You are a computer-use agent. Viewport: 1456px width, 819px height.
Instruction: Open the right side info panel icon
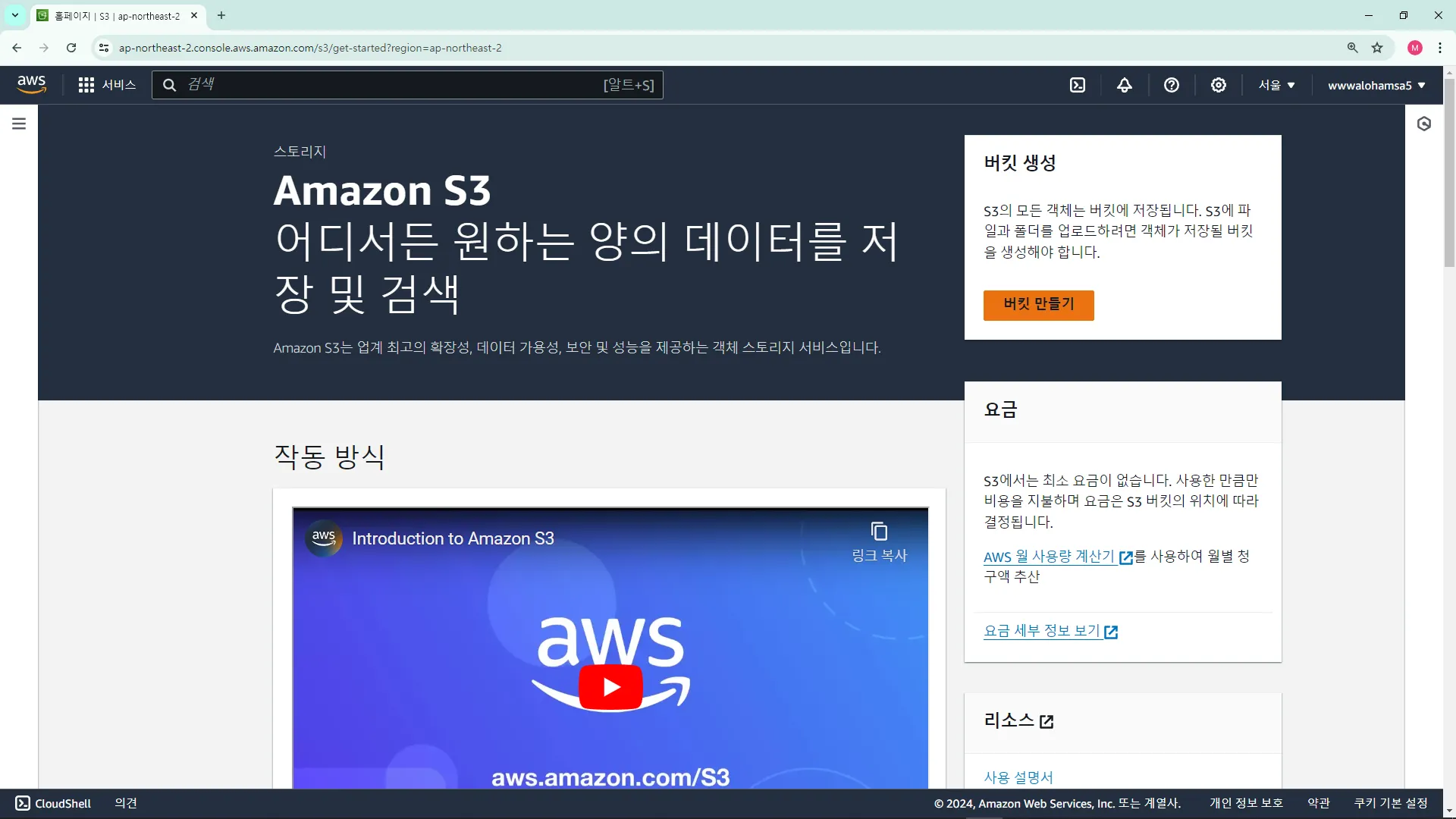pyautogui.click(x=1424, y=124)
